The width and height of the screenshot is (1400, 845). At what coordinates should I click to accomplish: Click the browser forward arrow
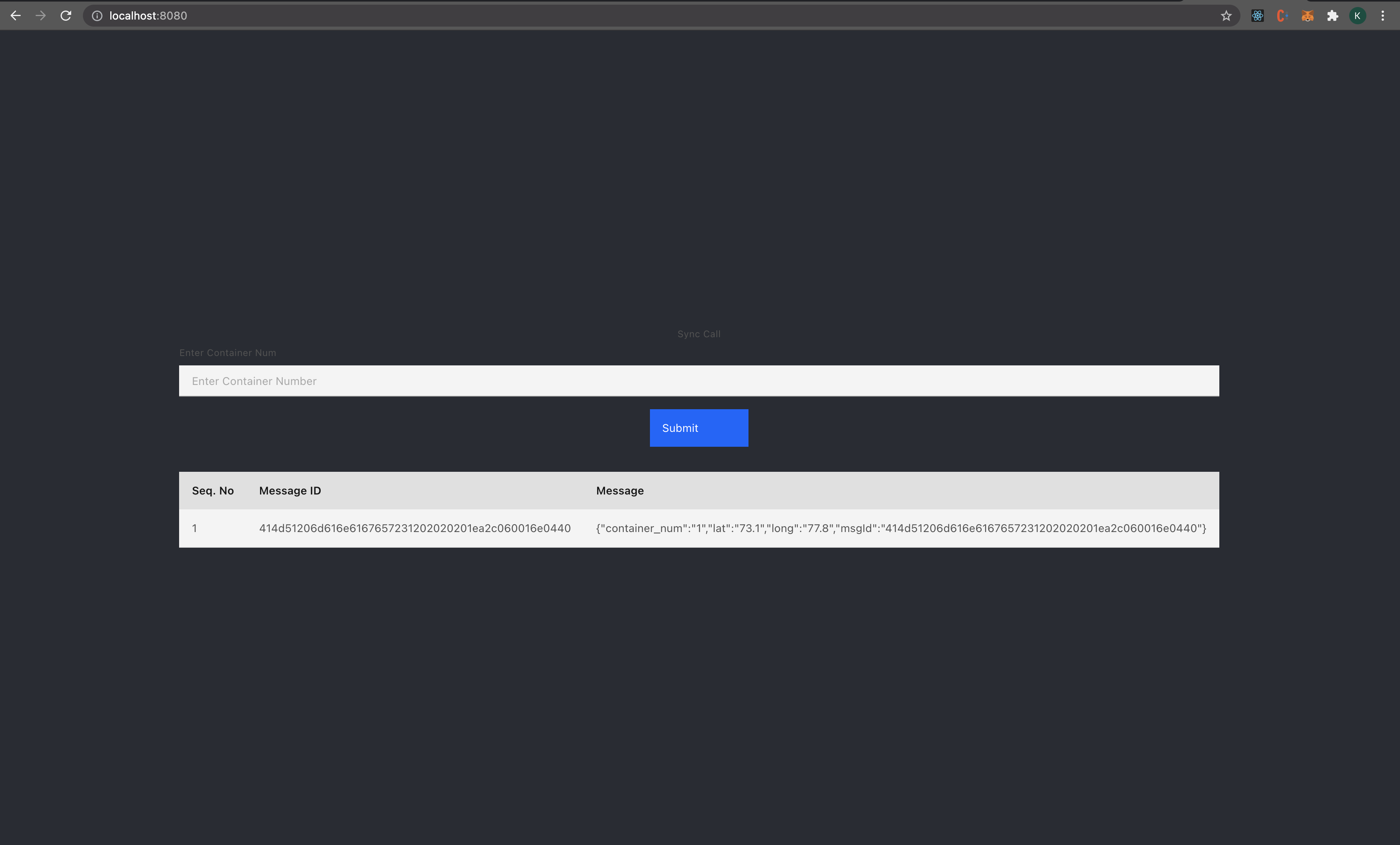[40, 16]
